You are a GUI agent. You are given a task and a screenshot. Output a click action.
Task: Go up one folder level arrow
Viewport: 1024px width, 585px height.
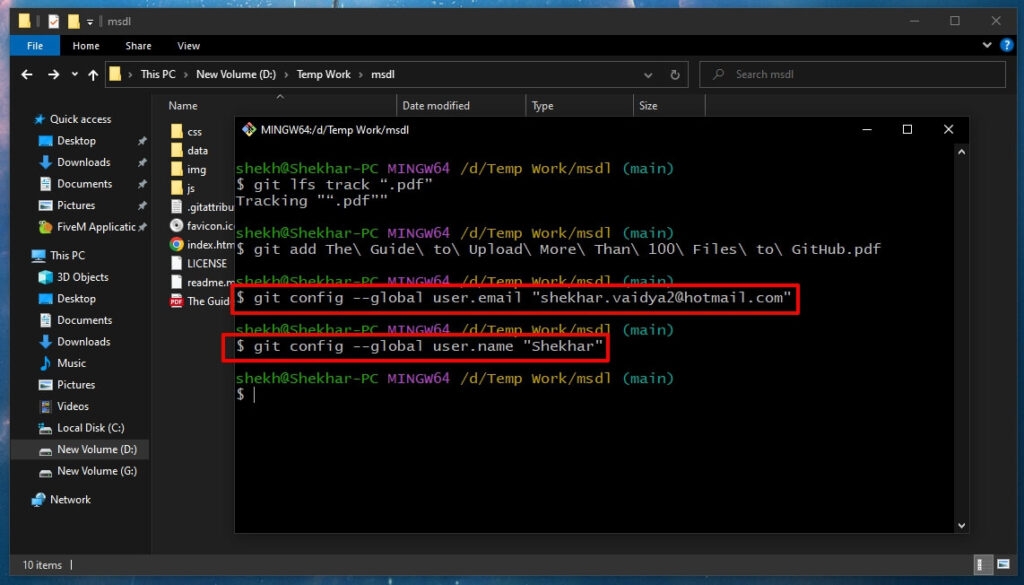click(x=93, y=74)
